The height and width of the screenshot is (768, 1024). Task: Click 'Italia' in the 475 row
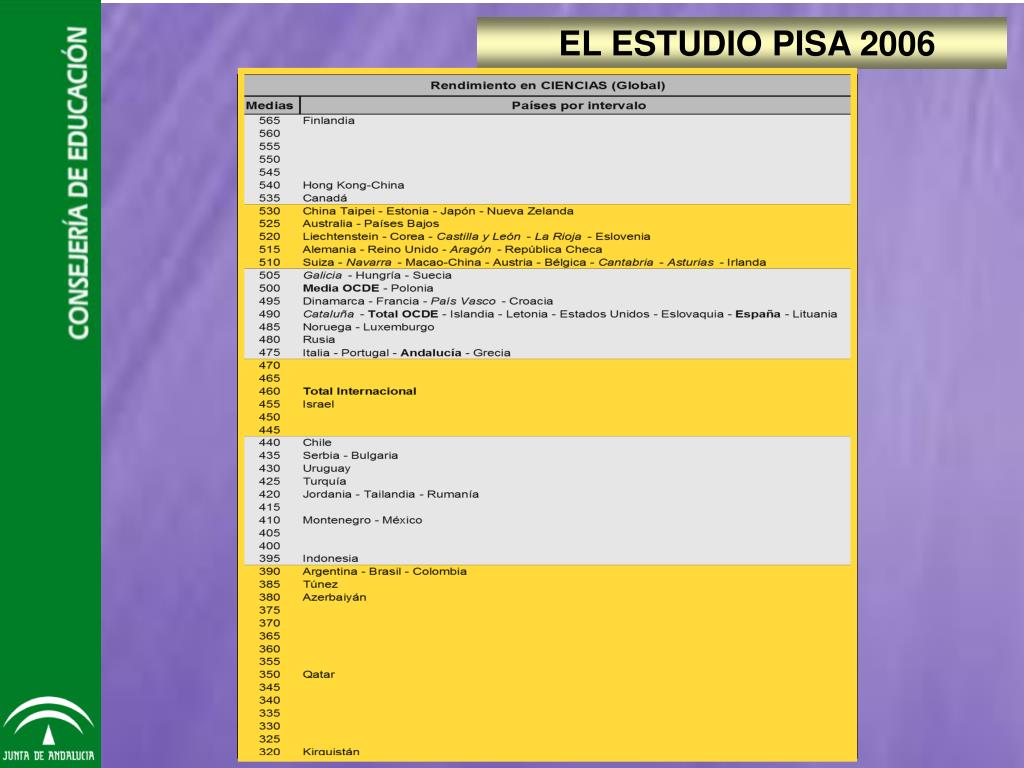[316, 353]
